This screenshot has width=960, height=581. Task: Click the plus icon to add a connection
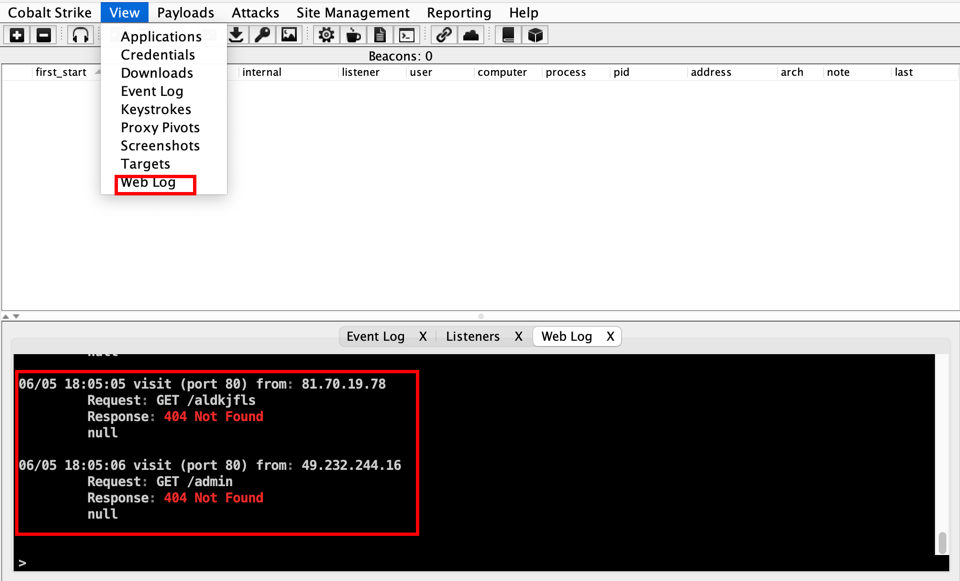tap(17, 35)
